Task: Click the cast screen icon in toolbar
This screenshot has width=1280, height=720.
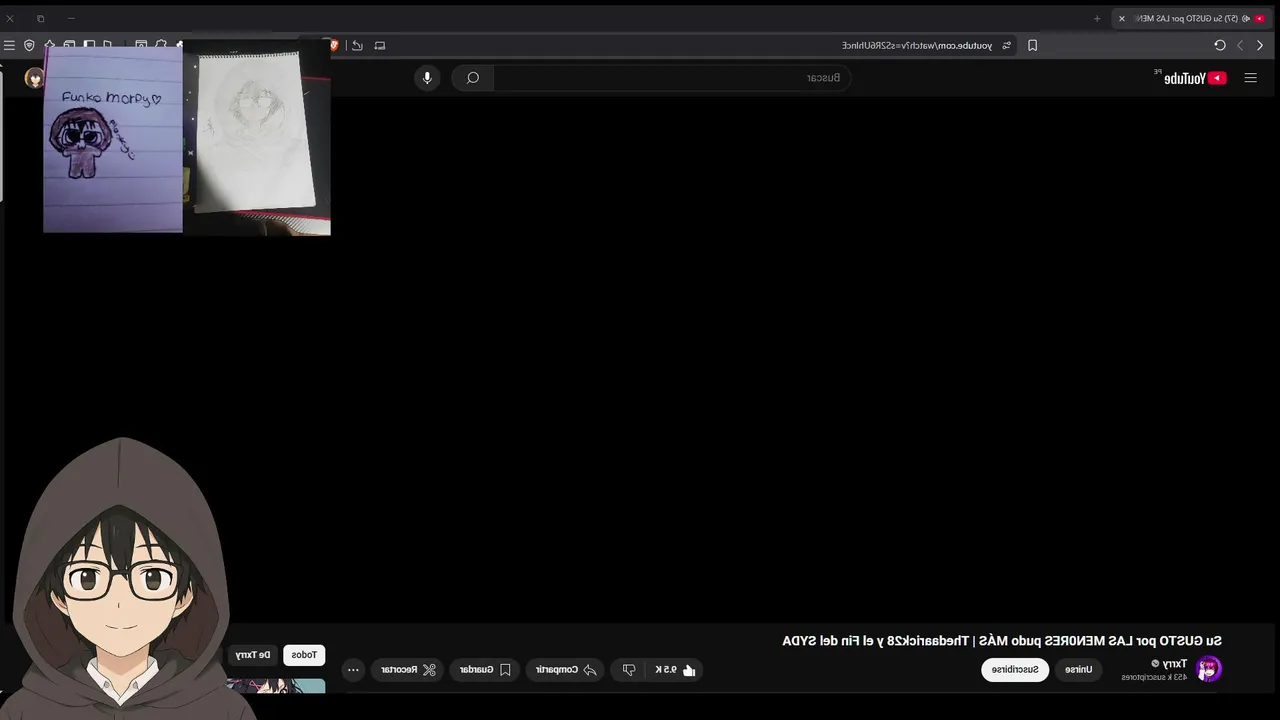Action: pyautogui.click(x=380, y=45)
